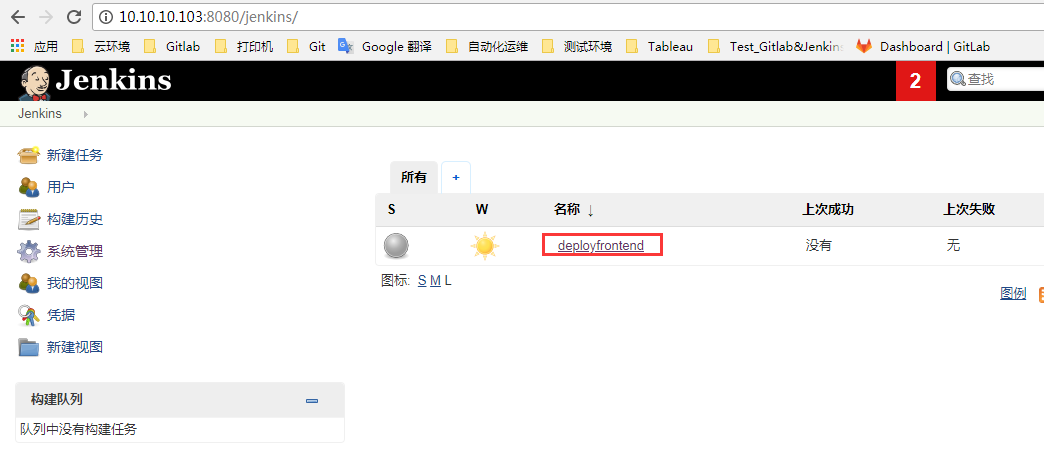
Task: Sort by the 上次失败 column header
Action: (x=969, y=210)
